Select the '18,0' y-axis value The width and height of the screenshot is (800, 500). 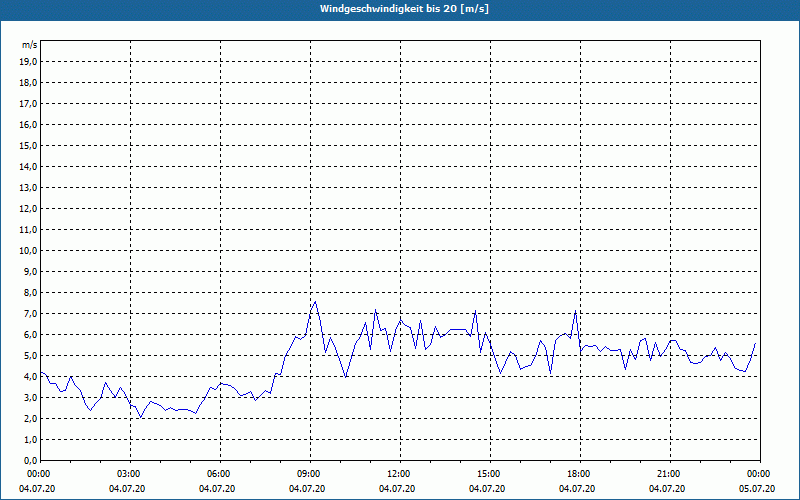pyautogui.click(x=28, y=83)
